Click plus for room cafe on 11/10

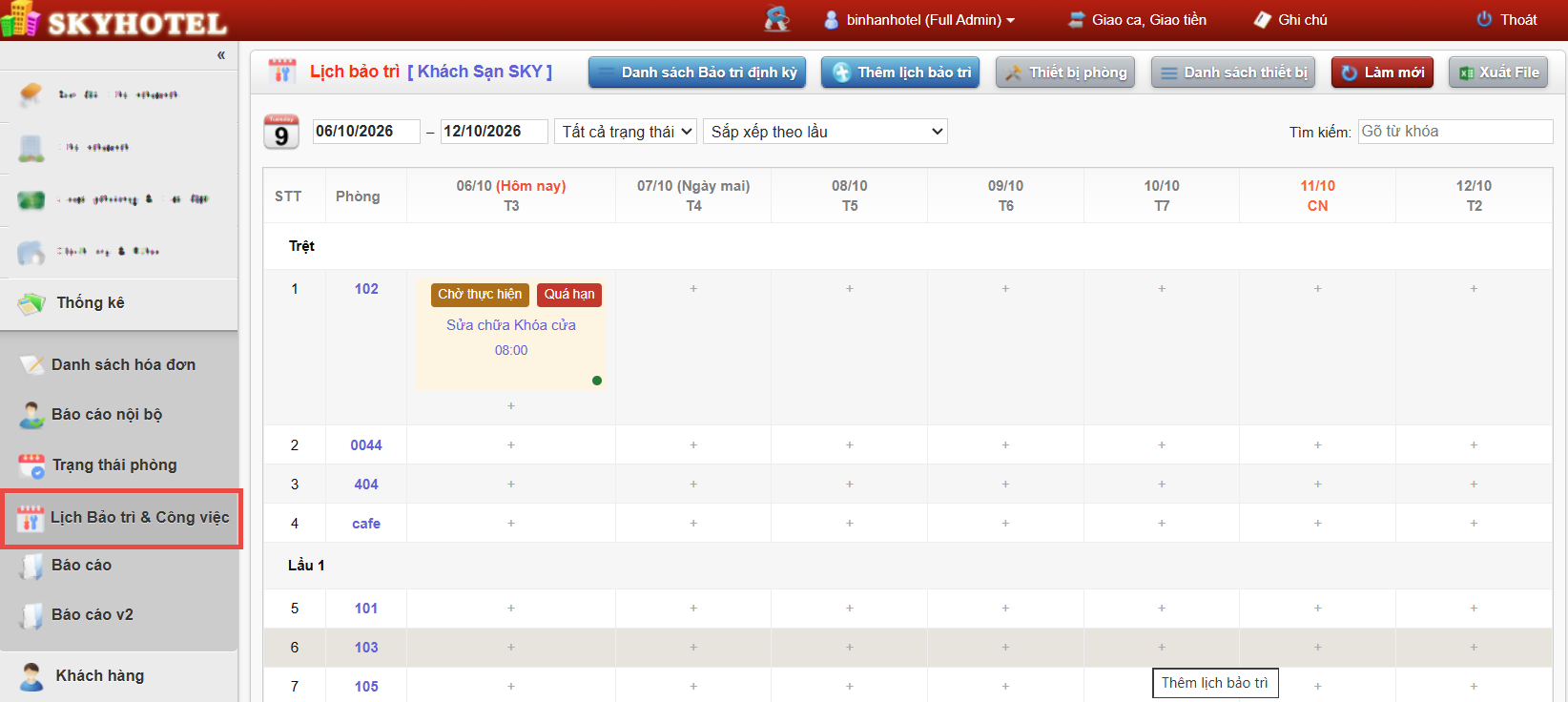pyautogui.click(x=1318, y=524)
